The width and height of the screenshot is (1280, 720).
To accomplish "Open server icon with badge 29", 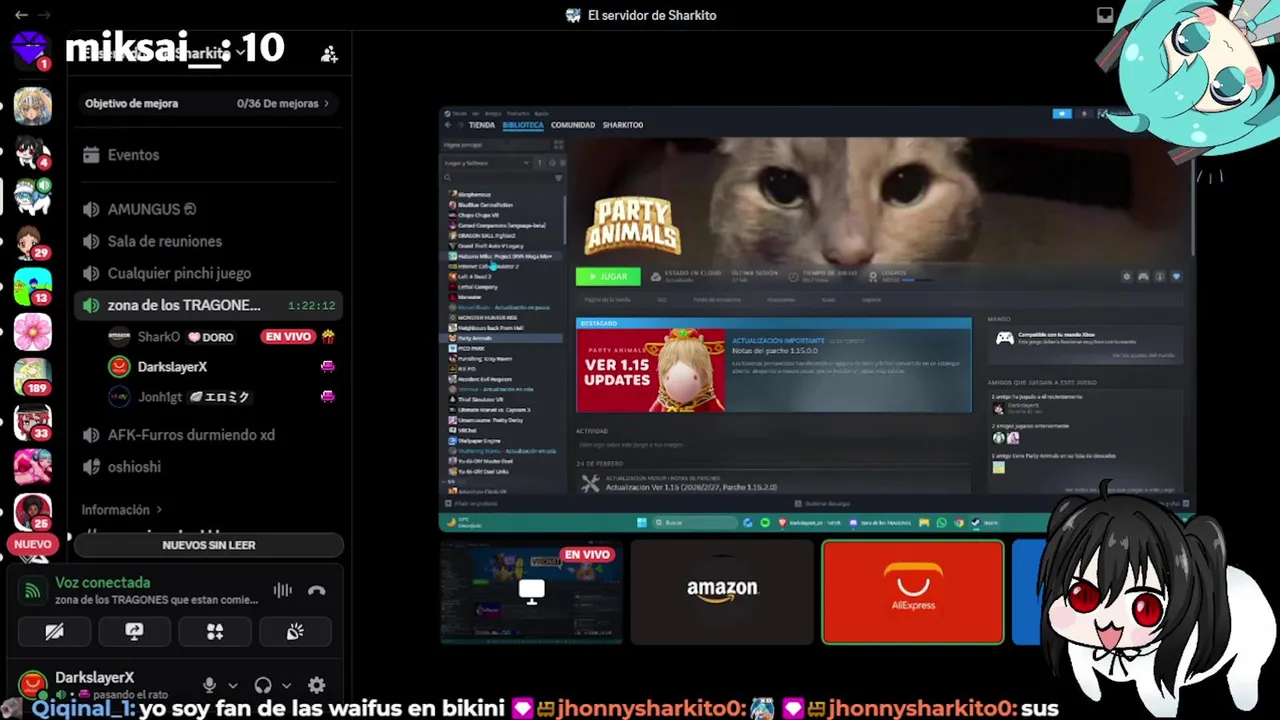I will (x=32, y=241).
